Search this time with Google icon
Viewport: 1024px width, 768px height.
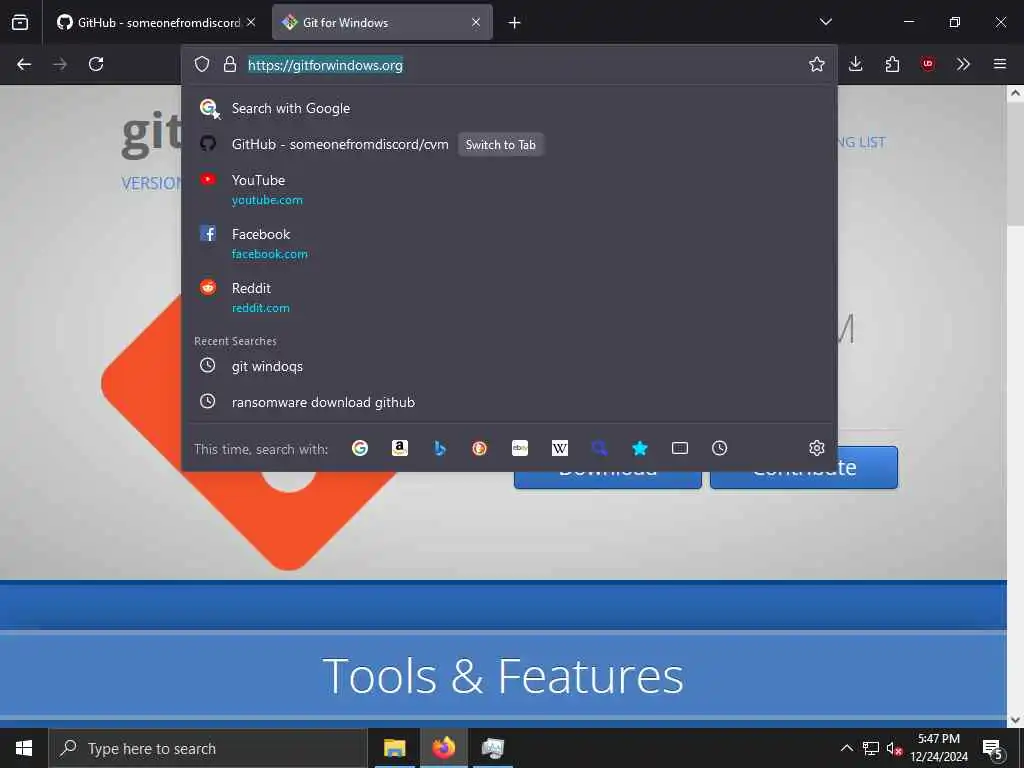[x=360, y=448]
